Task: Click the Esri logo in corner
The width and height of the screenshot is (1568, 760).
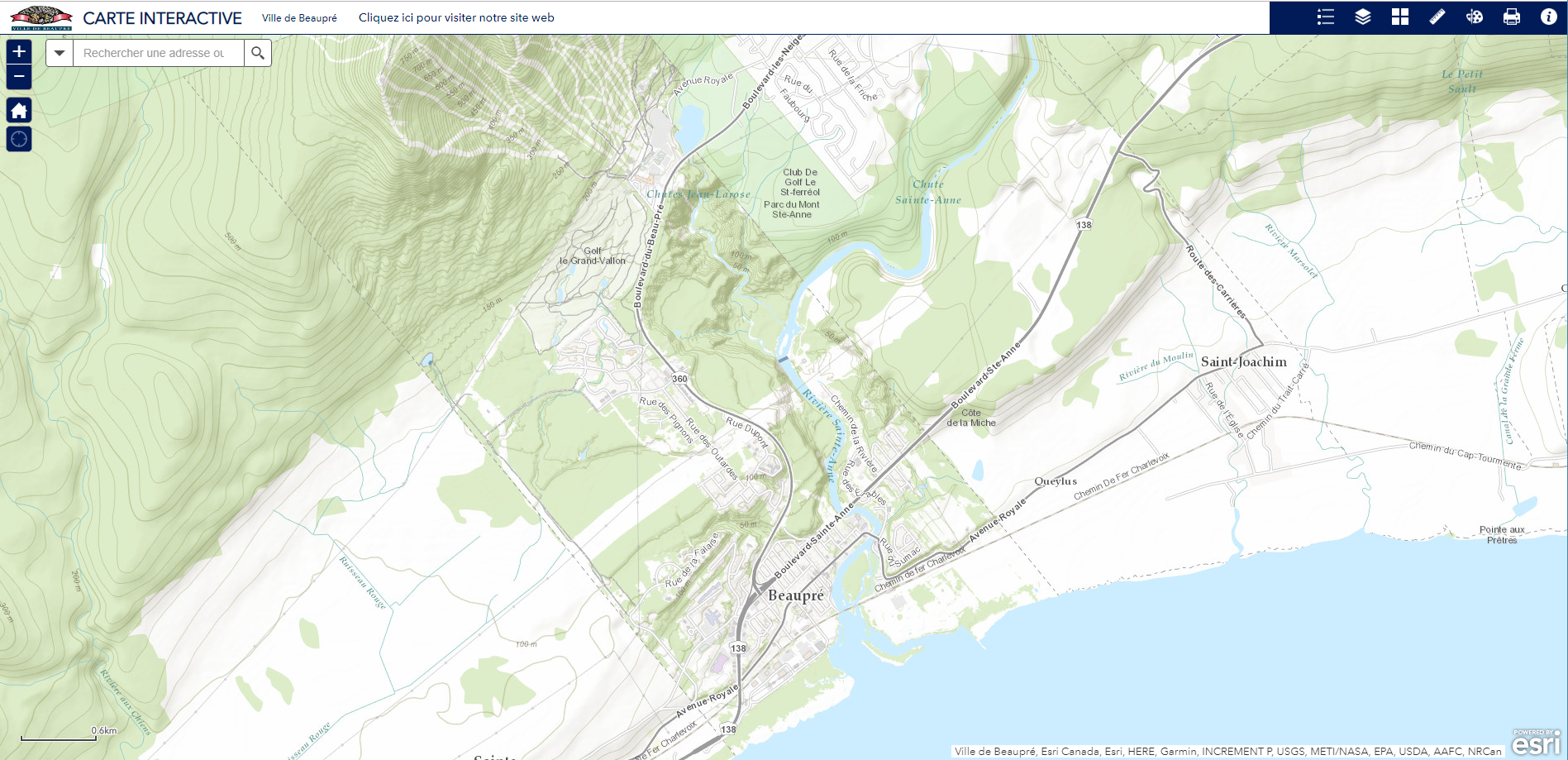Action: (x=1535, y=743)
